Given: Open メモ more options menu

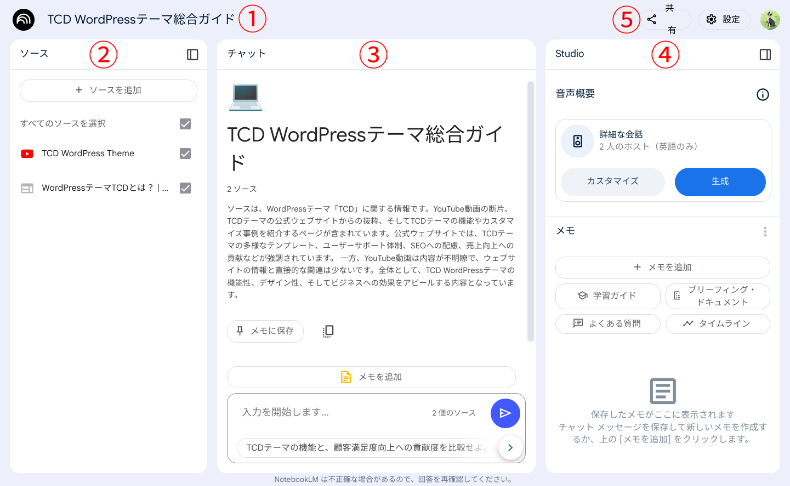Looking at the screenshot, I should pyautogui.click(x=765, y=232).
